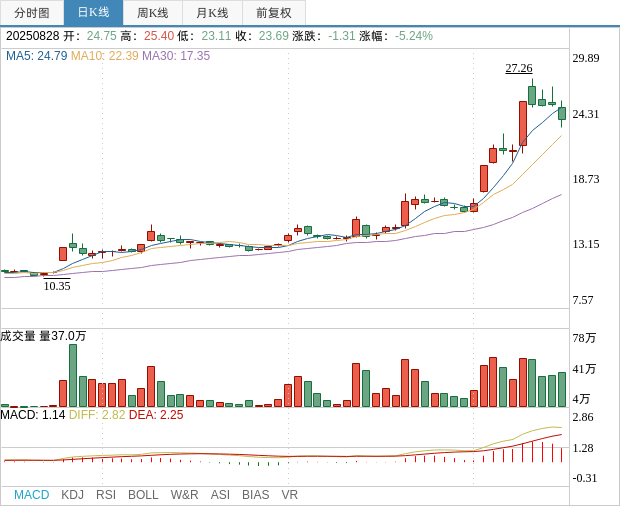Click the 41万 volume axis label
The height and width of the screenshot is (506, 620).
[x=584, y=369]
